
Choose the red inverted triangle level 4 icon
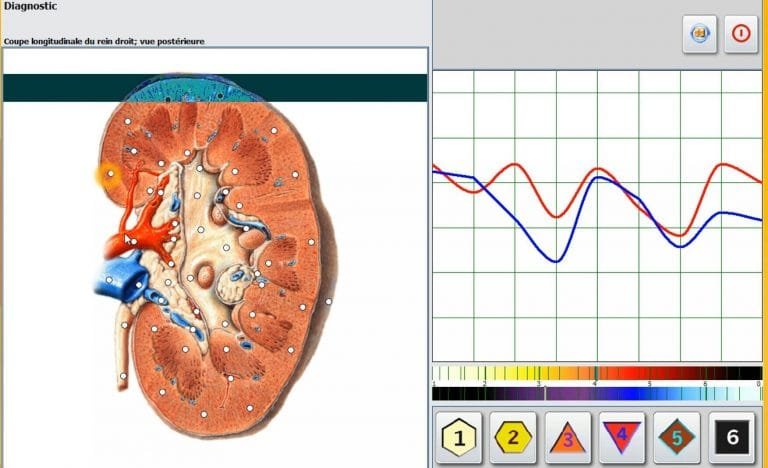click(x=622, y=437)
